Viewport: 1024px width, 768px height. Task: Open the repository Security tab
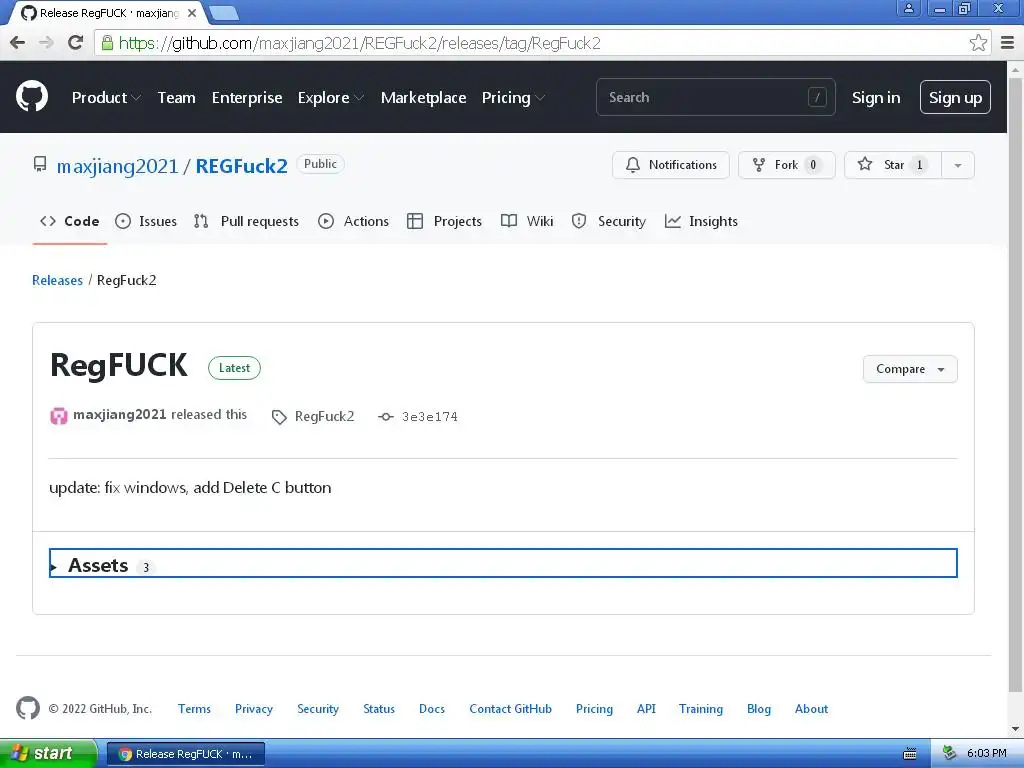point(609,221)
